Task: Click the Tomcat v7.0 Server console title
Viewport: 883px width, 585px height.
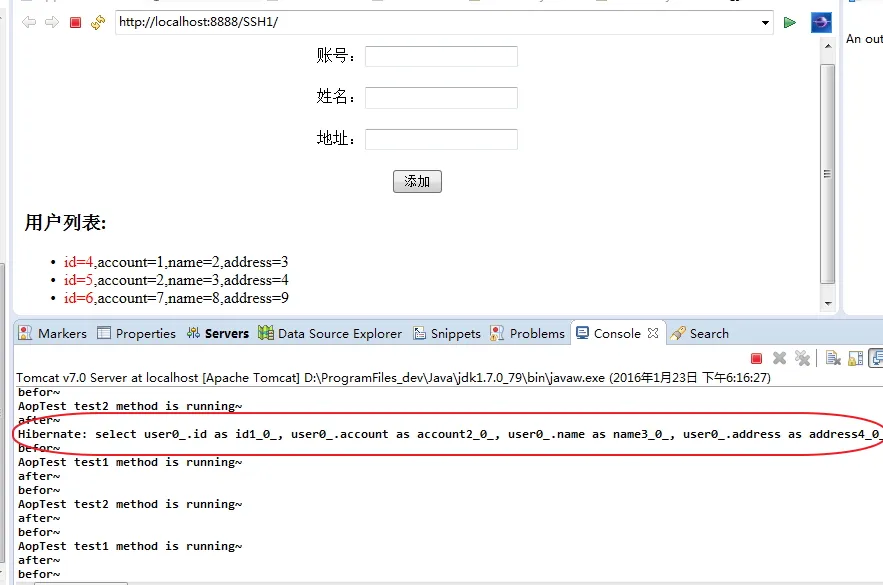Action: [x=393, y=377]
